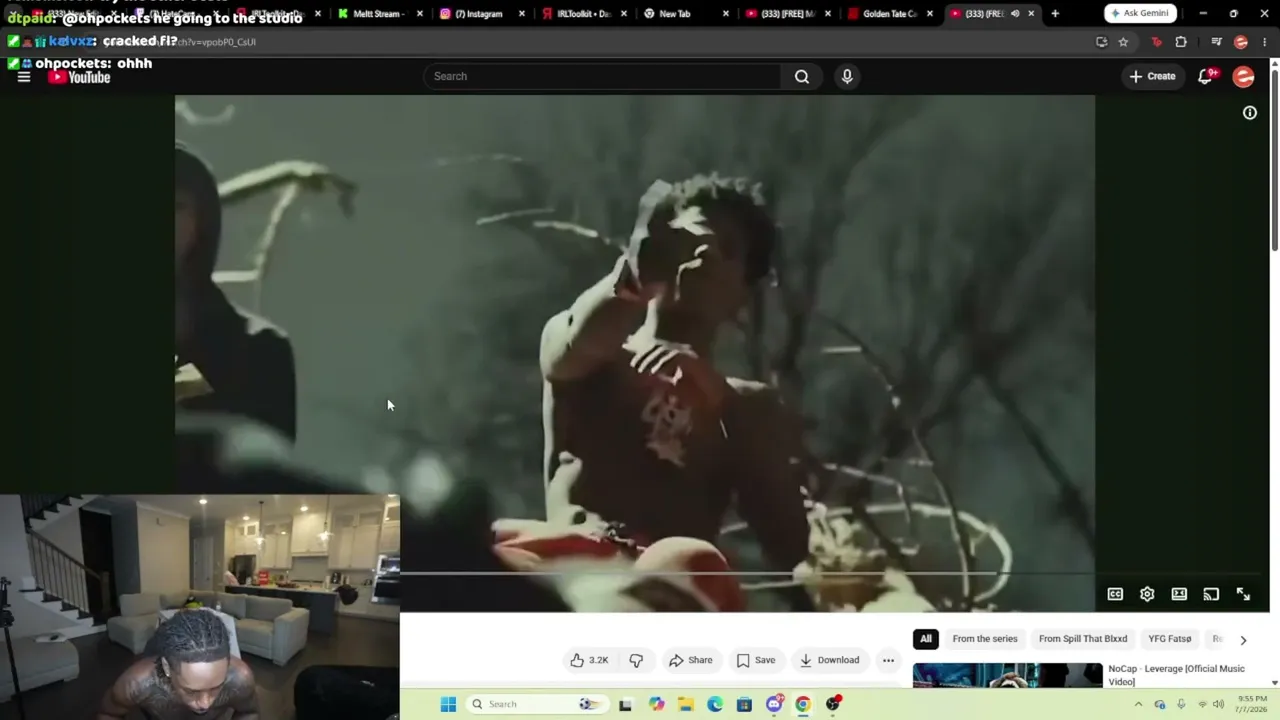This screenshot has height=720, width=1280.
Task: Go to the YouTube home logo
Action: pos(80,77)
